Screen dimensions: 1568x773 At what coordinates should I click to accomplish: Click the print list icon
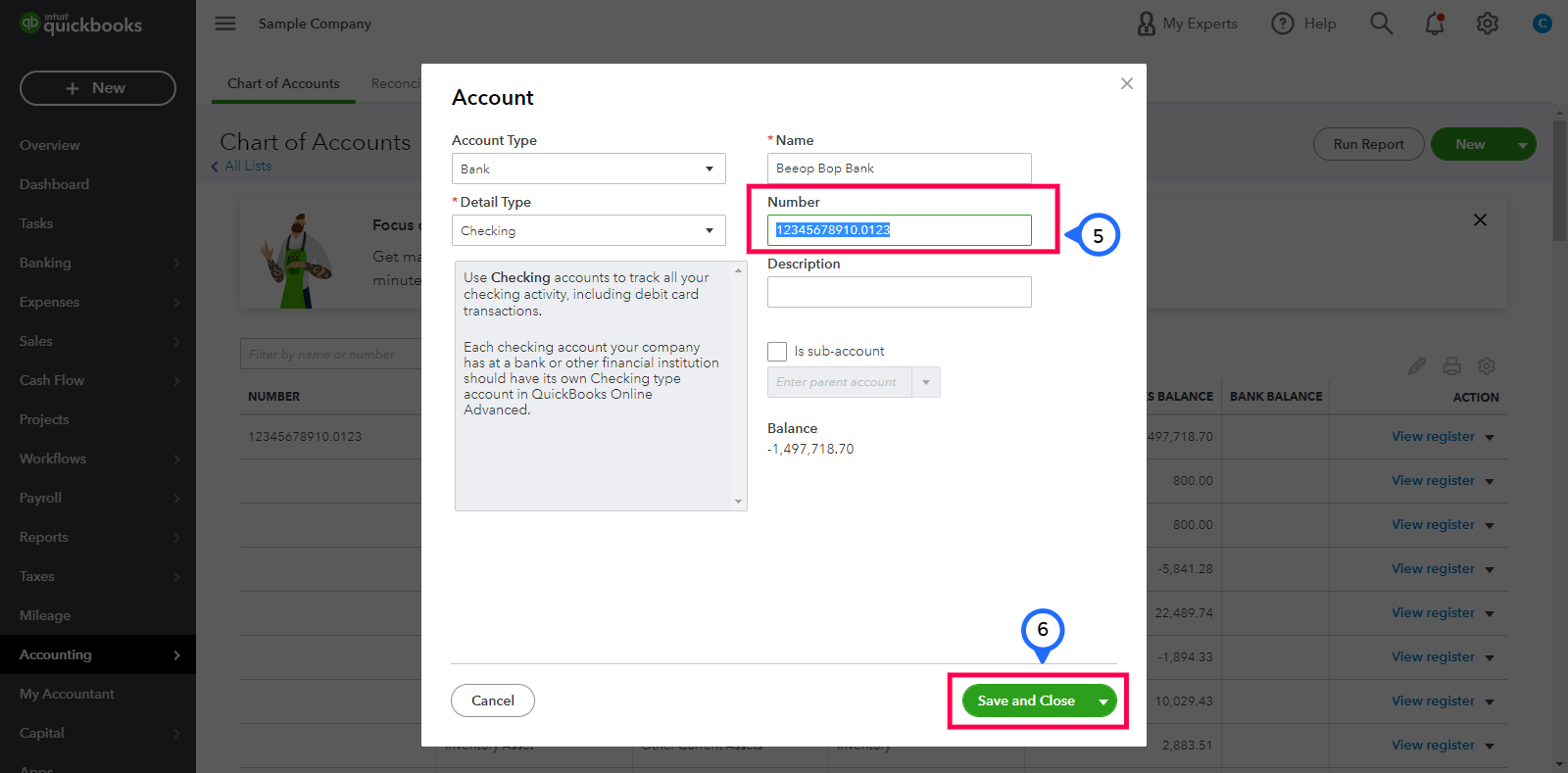click(1452, 366)
